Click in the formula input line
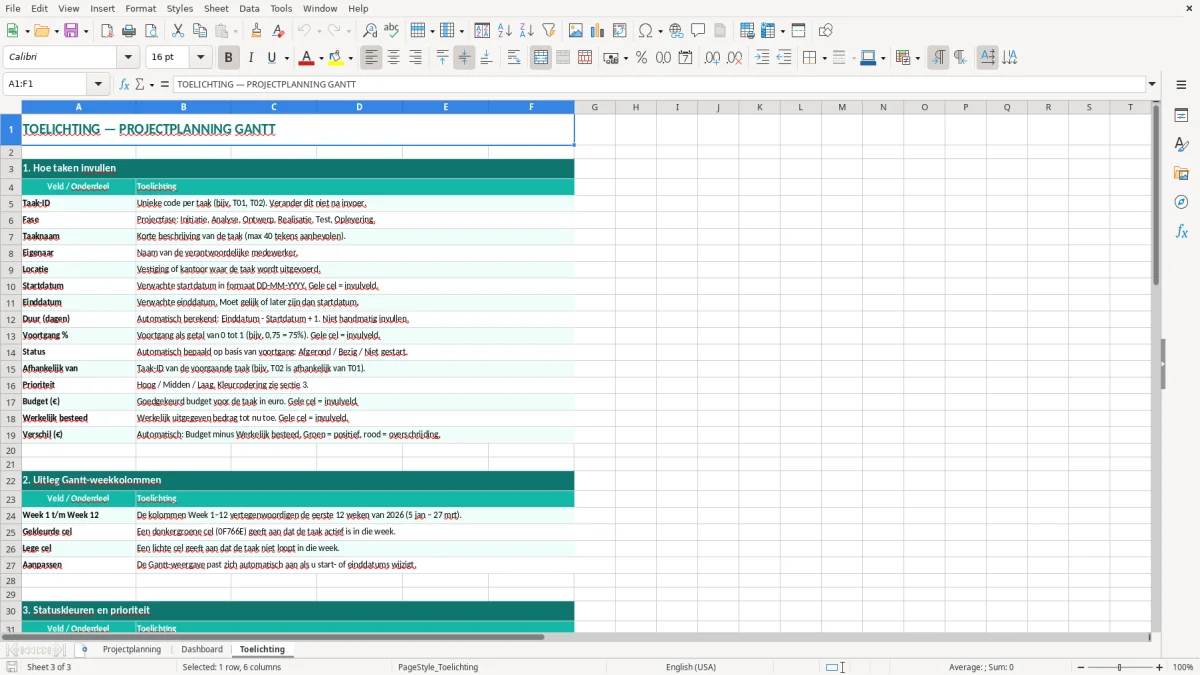The image size is (1200, 675). coord(658,84)
